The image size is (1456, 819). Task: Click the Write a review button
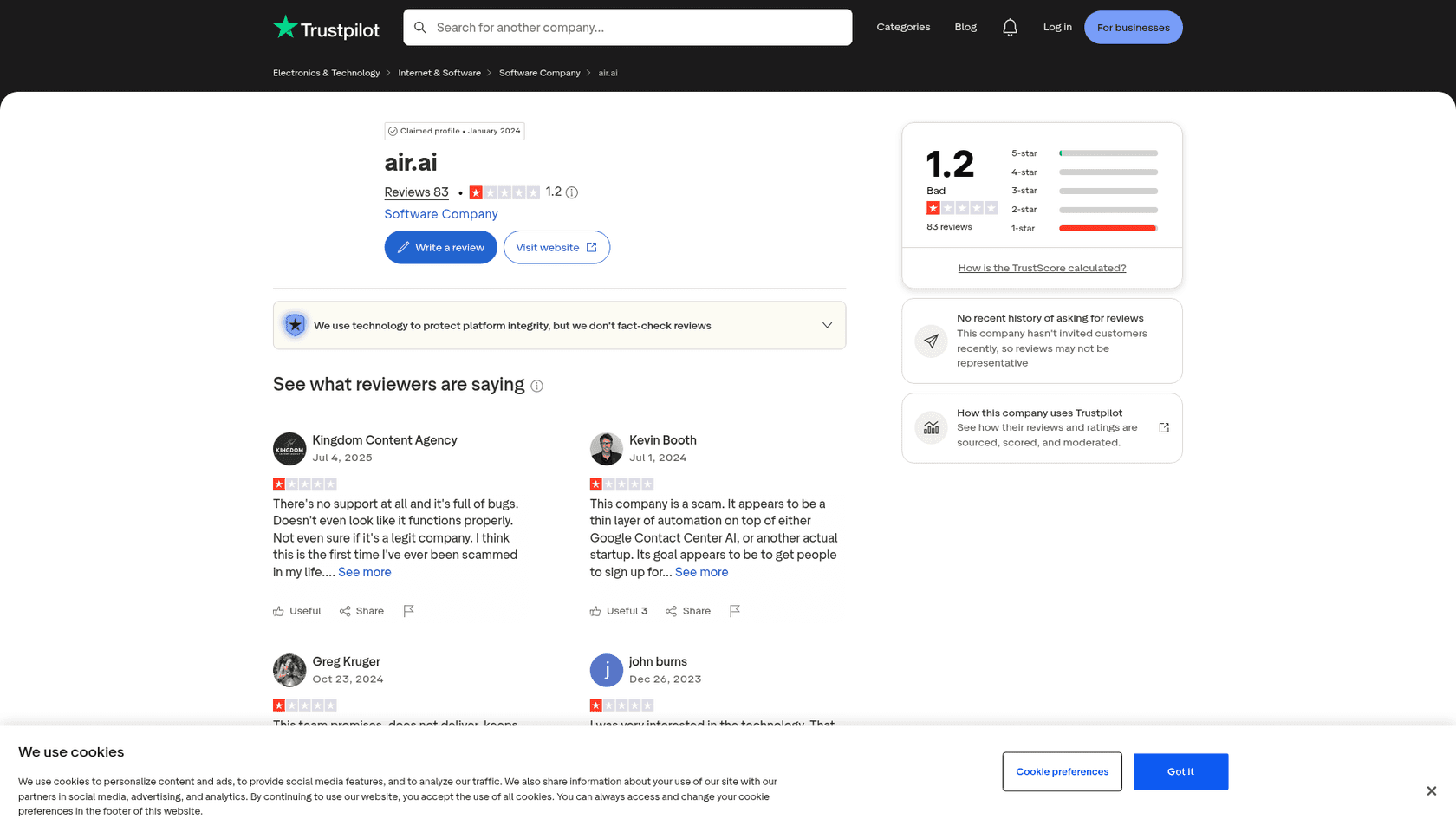[440, 248]
